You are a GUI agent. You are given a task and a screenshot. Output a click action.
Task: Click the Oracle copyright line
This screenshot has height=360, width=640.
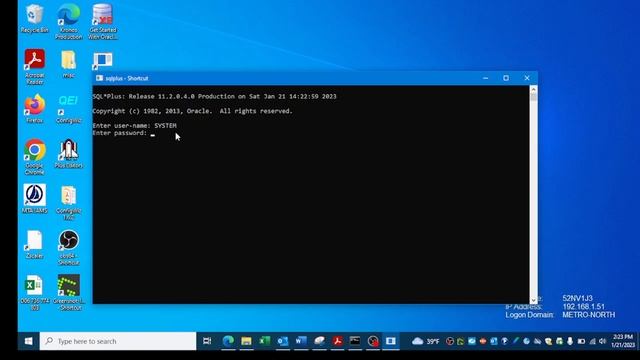(x=193, y=111)
